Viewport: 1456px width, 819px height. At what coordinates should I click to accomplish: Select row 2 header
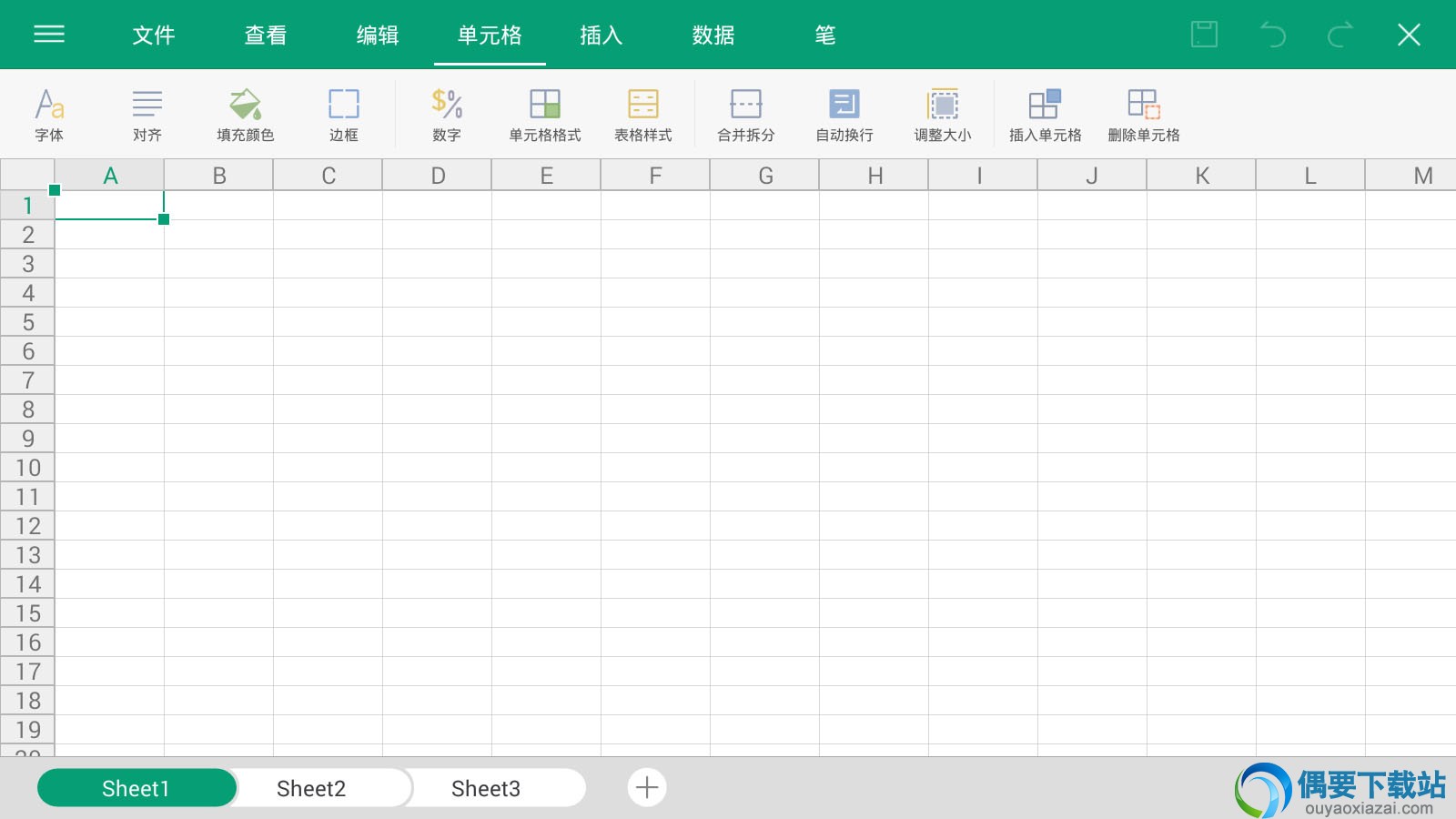[x=27, y=235]
